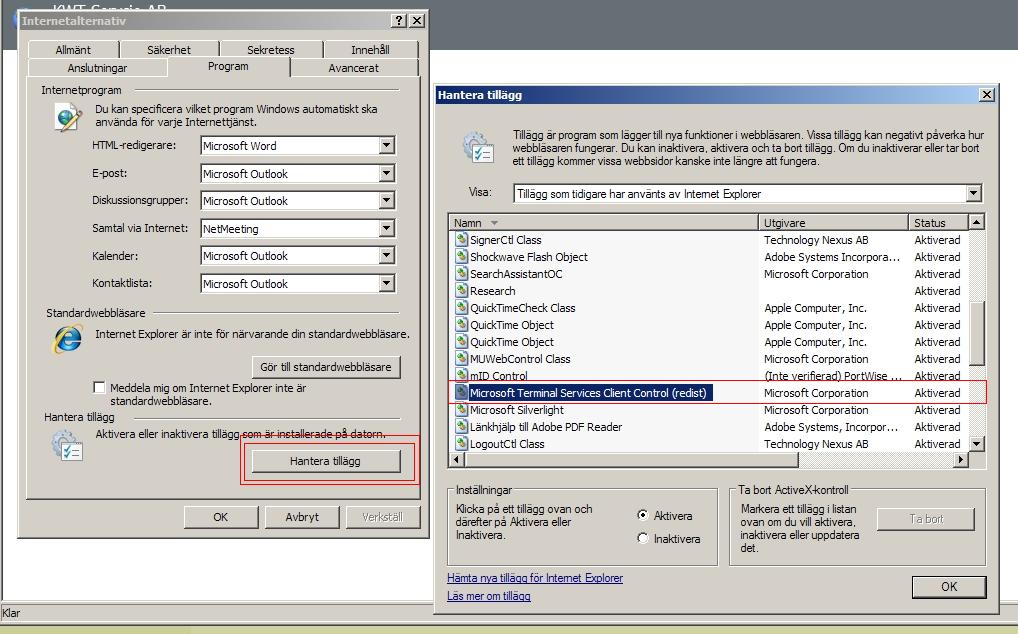
Task: Click the Hantera tillägg button
Action: click(326, 461)
